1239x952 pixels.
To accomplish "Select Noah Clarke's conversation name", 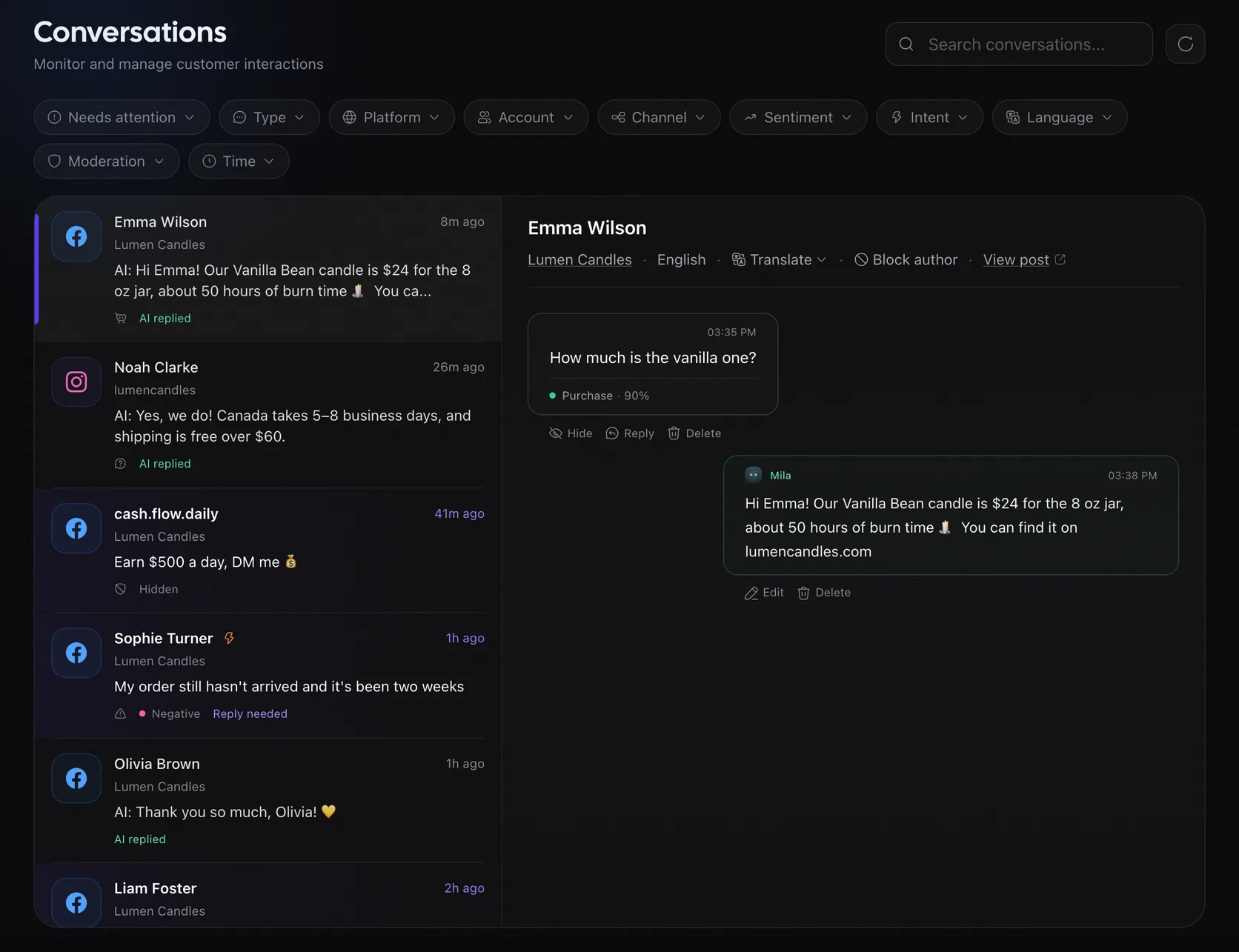I will (x=156, y=367).
